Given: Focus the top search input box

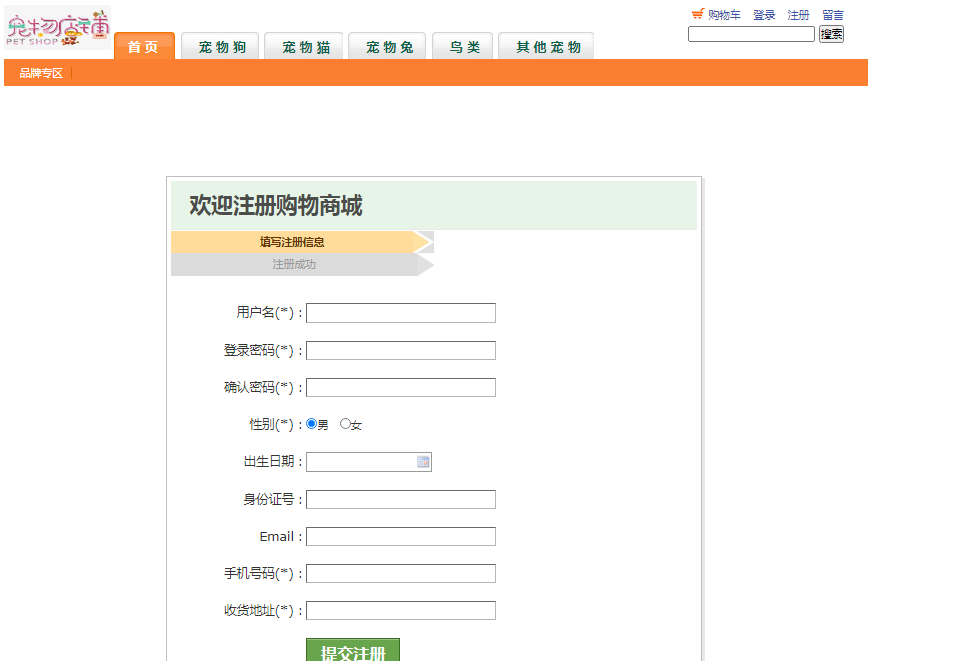Looking at the screenshot, I should pyautogui.click(x=751, y=34).
